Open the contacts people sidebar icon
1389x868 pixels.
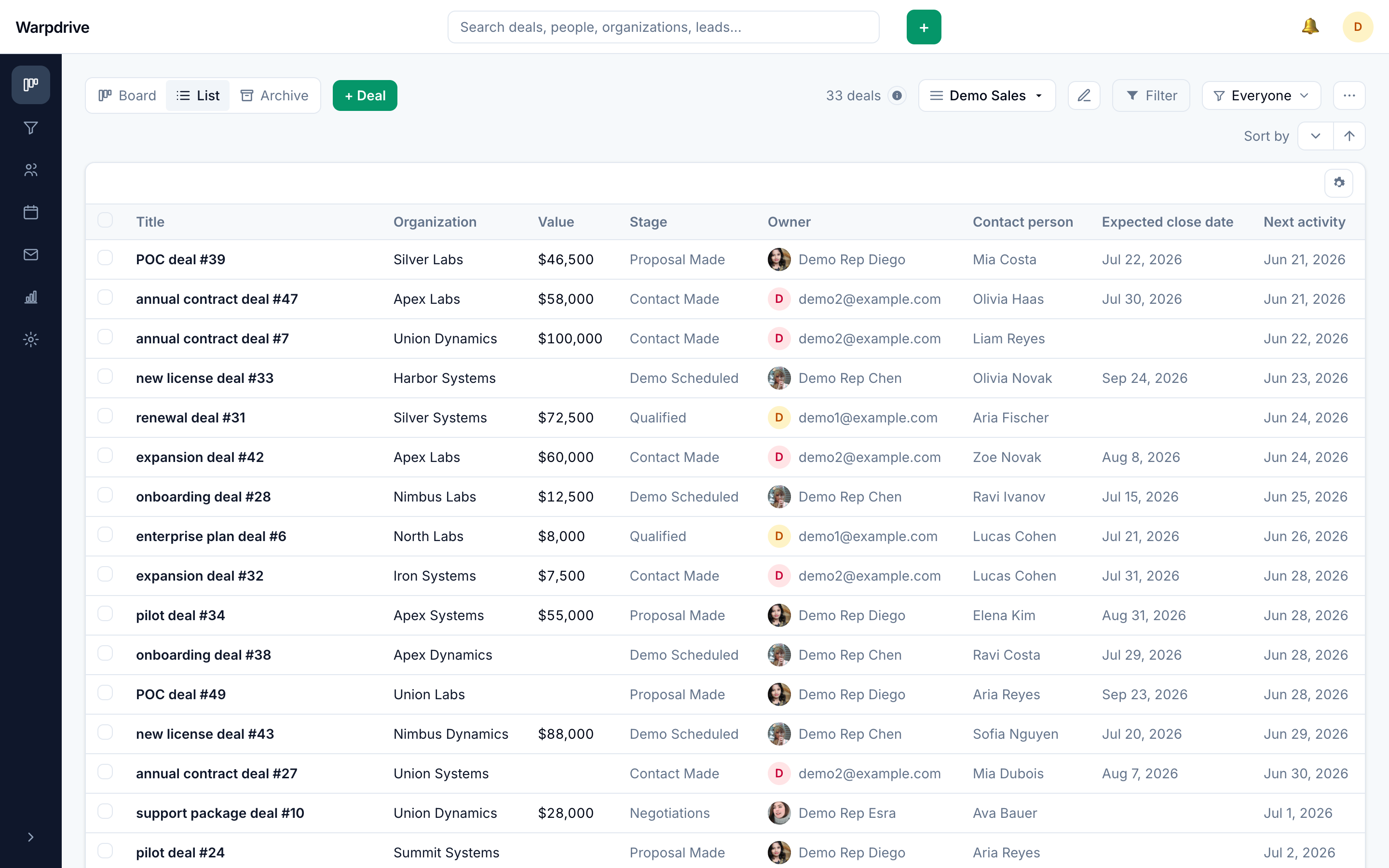(x=30, y=170)
